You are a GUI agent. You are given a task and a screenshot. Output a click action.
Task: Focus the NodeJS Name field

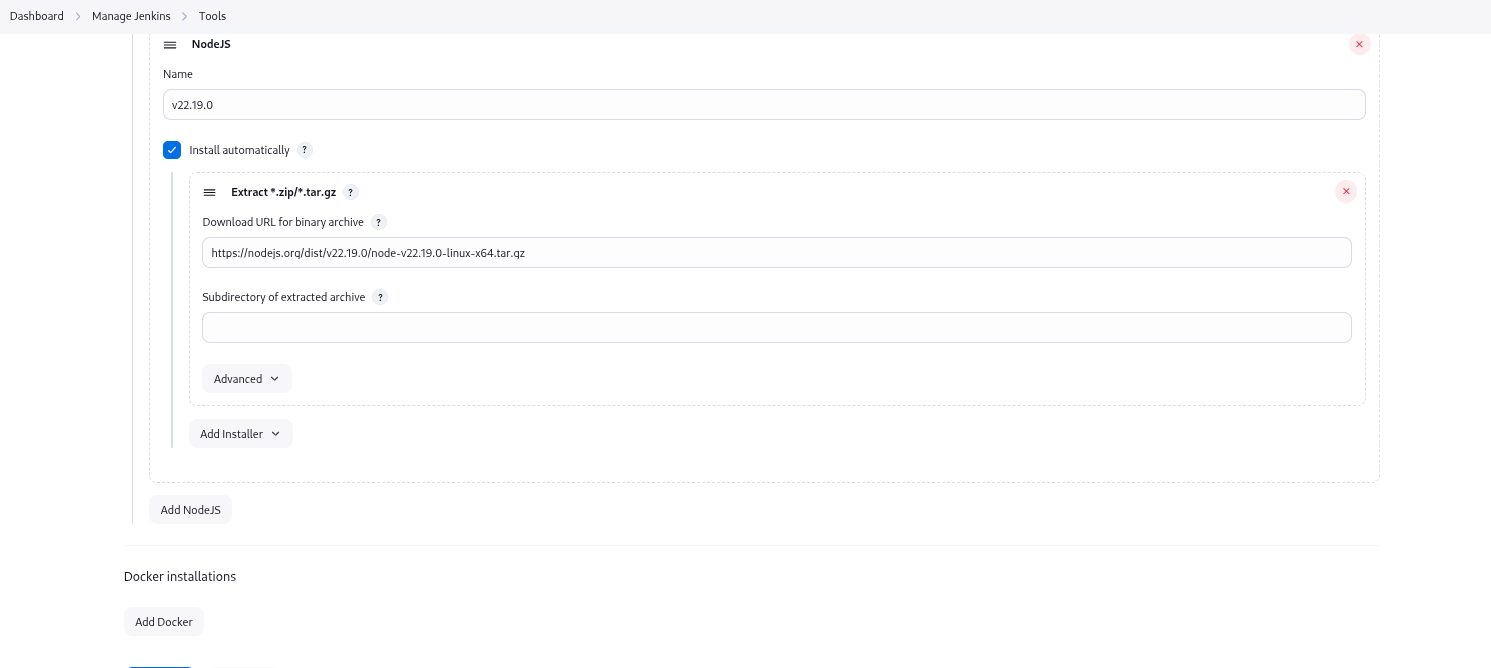coord(764,105)
